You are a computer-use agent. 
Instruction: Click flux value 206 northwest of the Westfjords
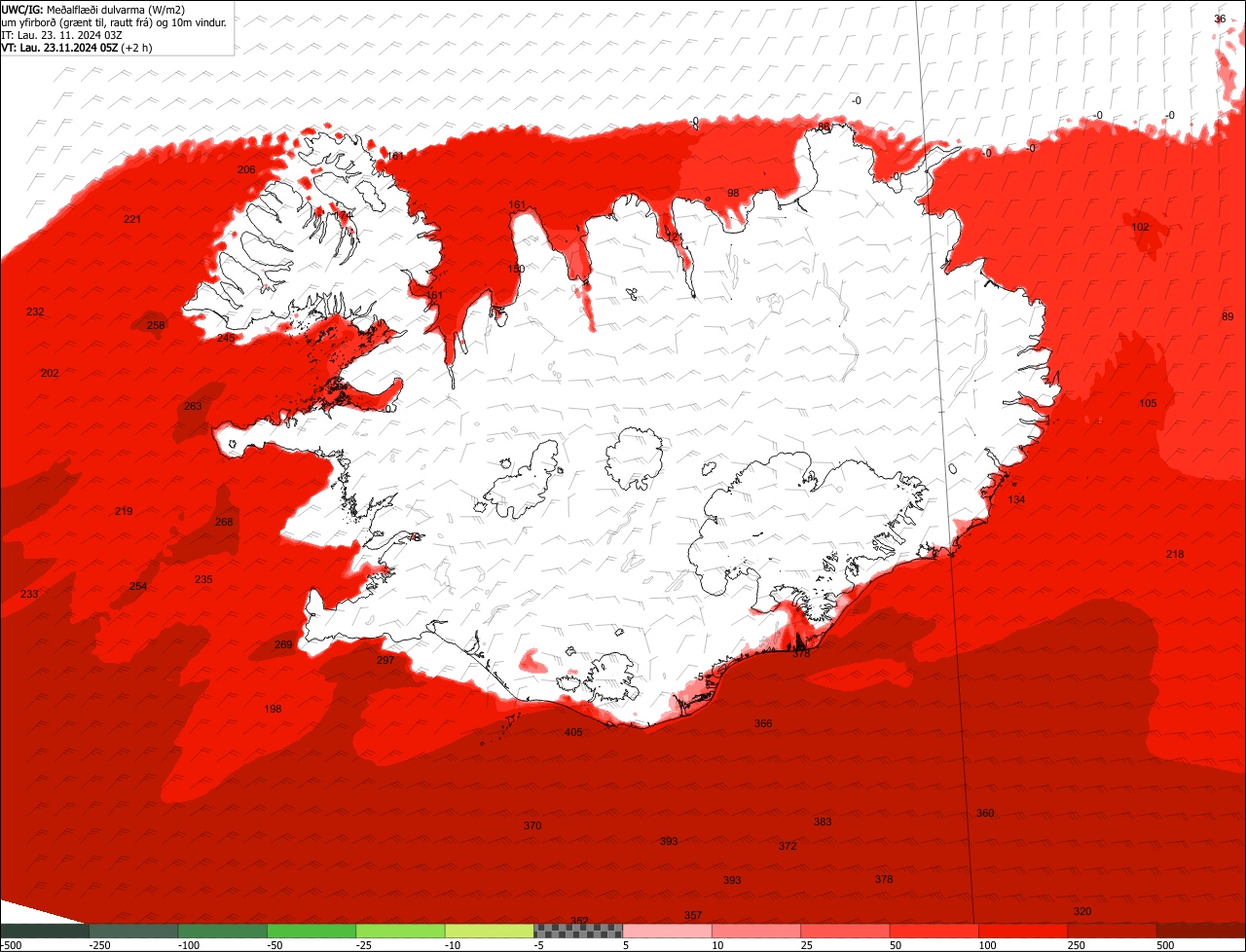[246, 169]
